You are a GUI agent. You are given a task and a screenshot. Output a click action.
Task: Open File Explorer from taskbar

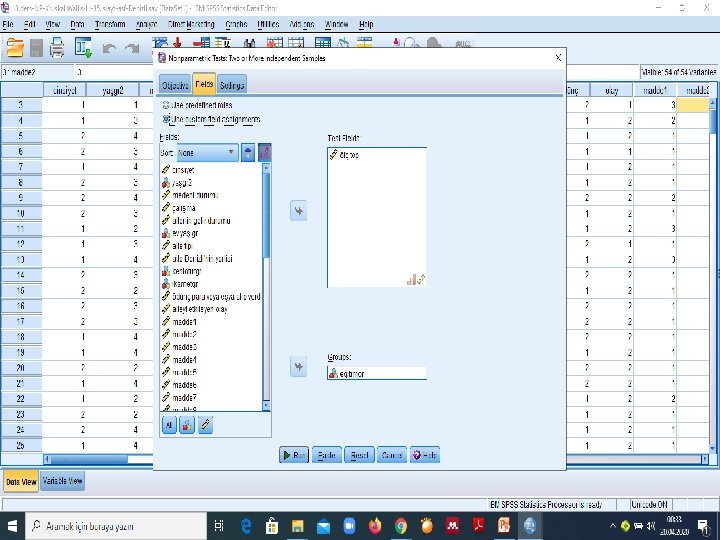click(298, 526)
